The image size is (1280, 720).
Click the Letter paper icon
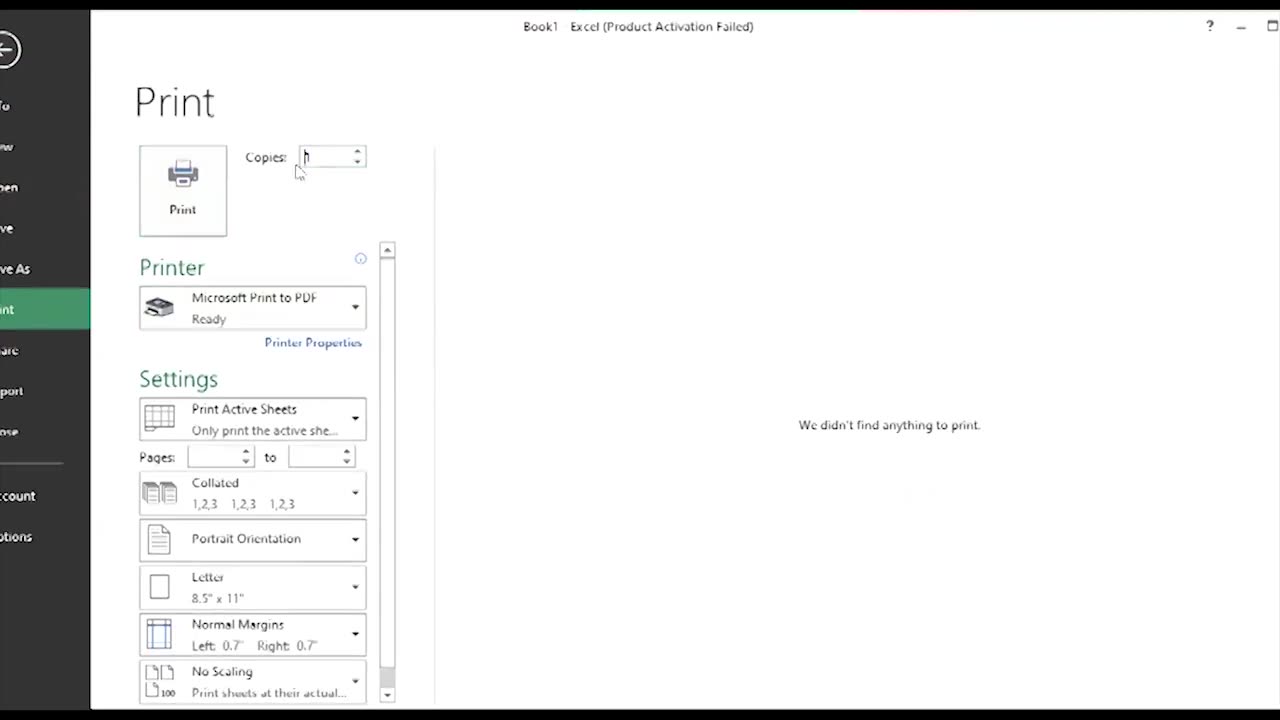159,587
